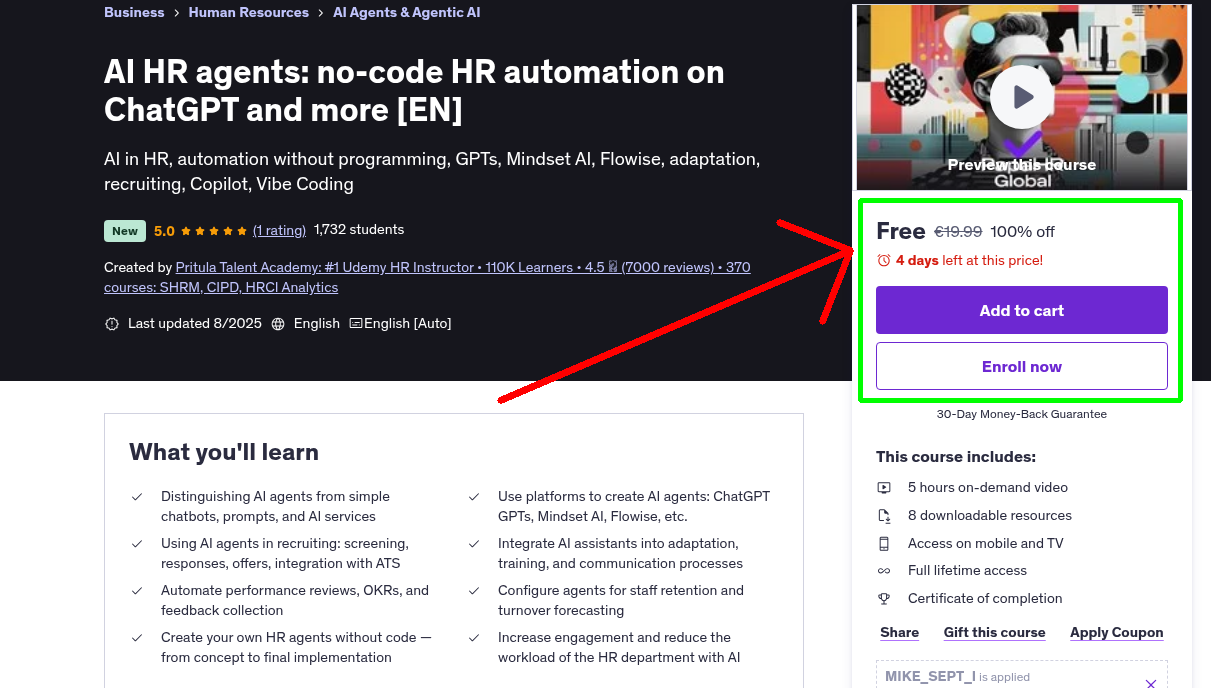The image size is (1211, 688).
Task: Click the breadcrumb chevron after Human Resources
Action: click(x=322, y=13)
